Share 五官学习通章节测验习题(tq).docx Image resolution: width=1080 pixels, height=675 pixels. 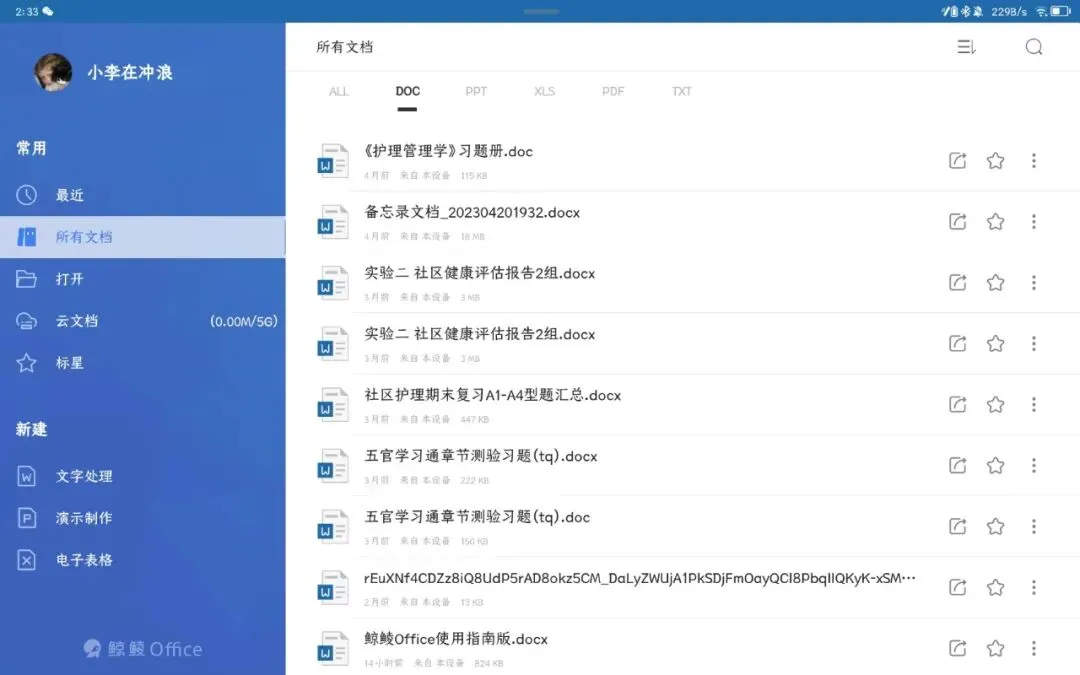tap(957, 466)
